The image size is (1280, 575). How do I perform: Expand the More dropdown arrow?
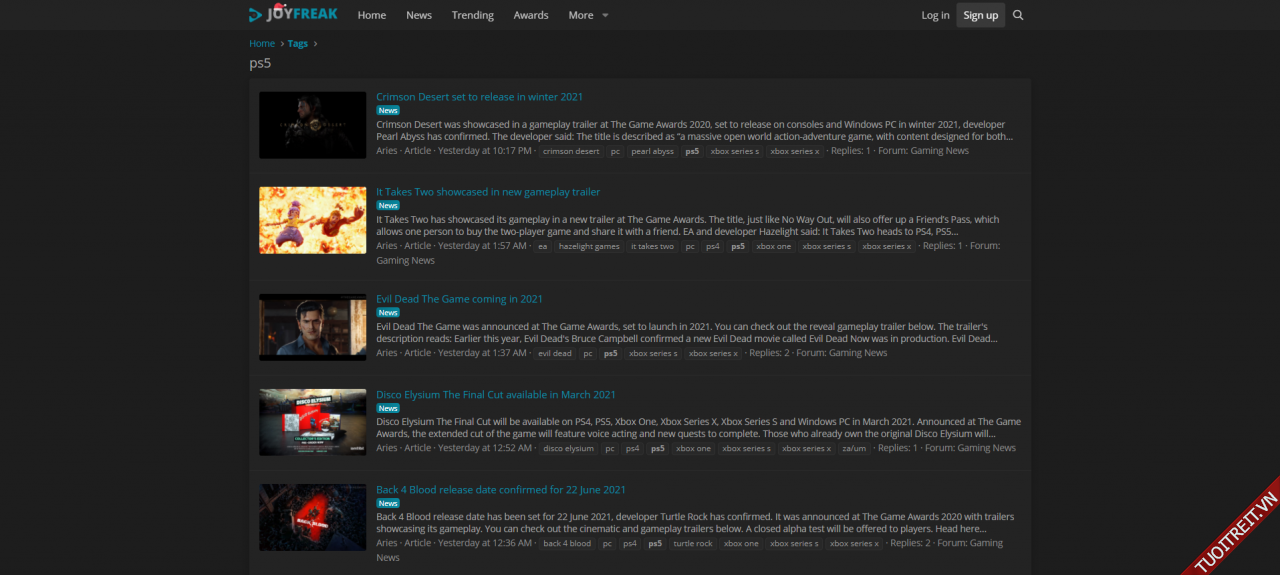pos(605,15)
